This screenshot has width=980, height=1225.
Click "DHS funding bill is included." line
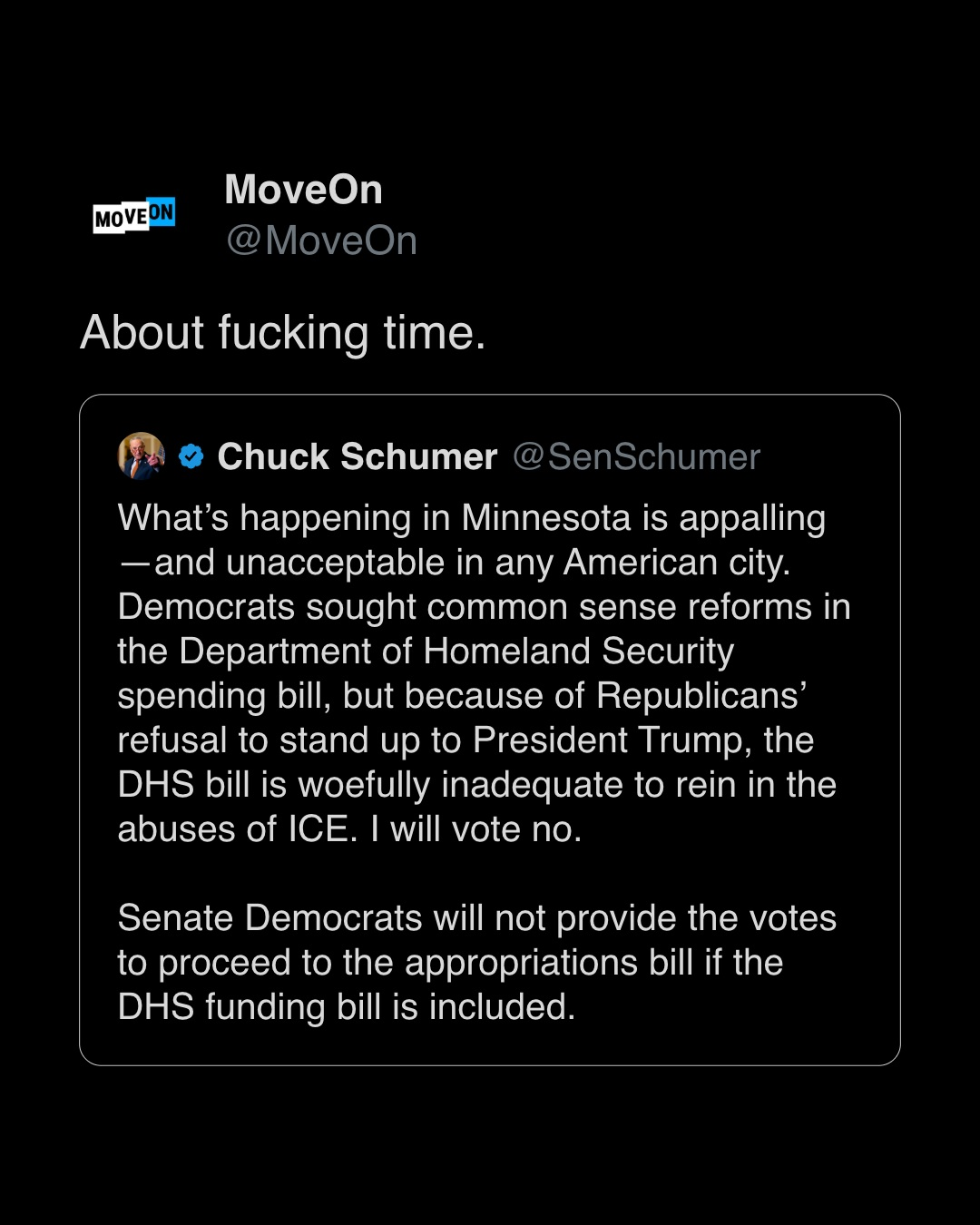347,1007
